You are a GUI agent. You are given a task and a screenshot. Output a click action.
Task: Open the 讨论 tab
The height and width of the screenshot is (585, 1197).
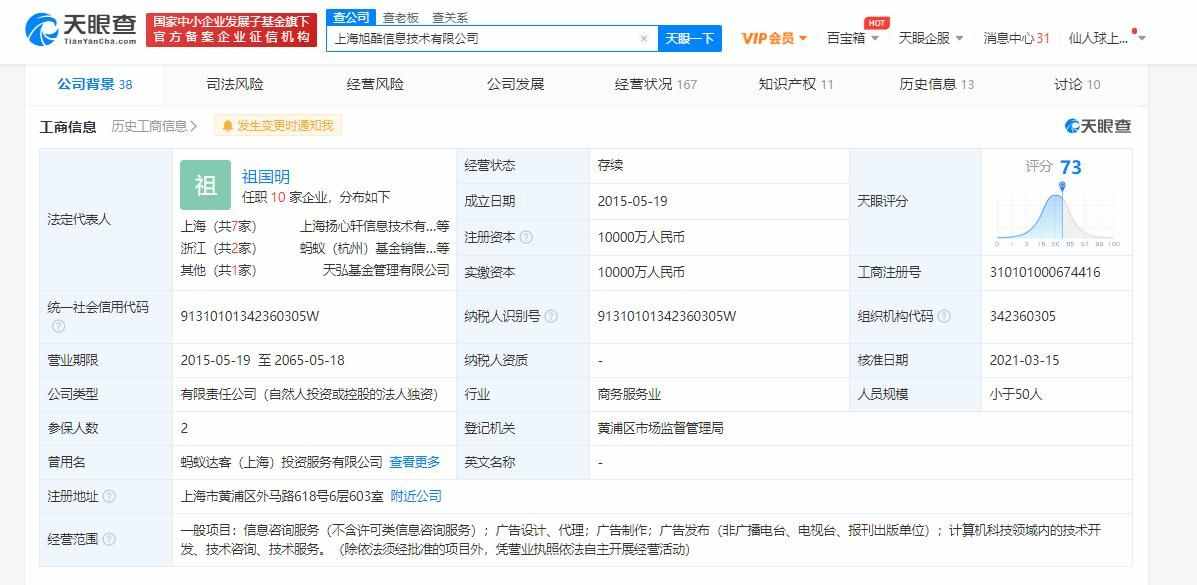[1077, 84]
